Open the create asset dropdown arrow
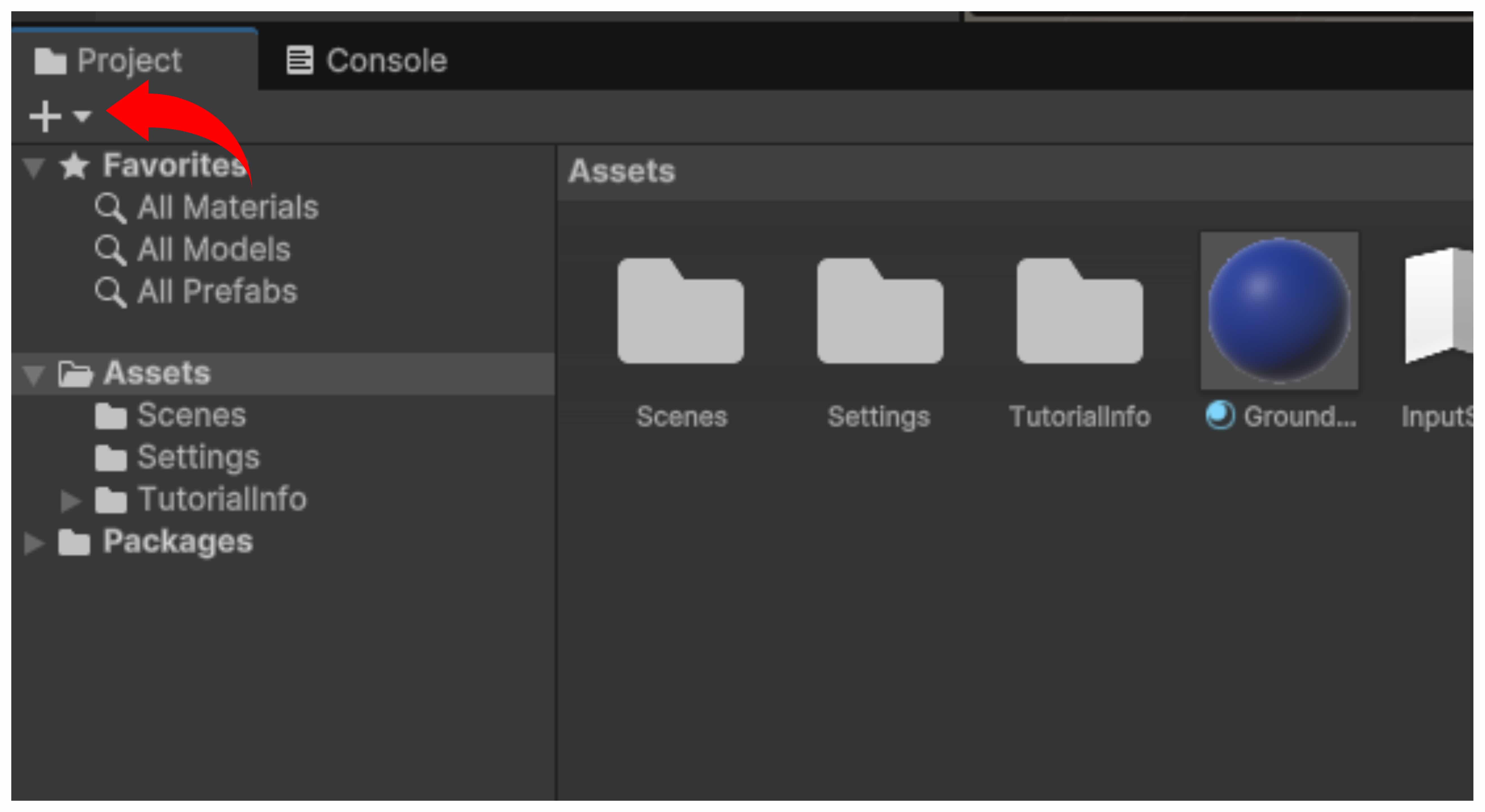 point(82,116)
